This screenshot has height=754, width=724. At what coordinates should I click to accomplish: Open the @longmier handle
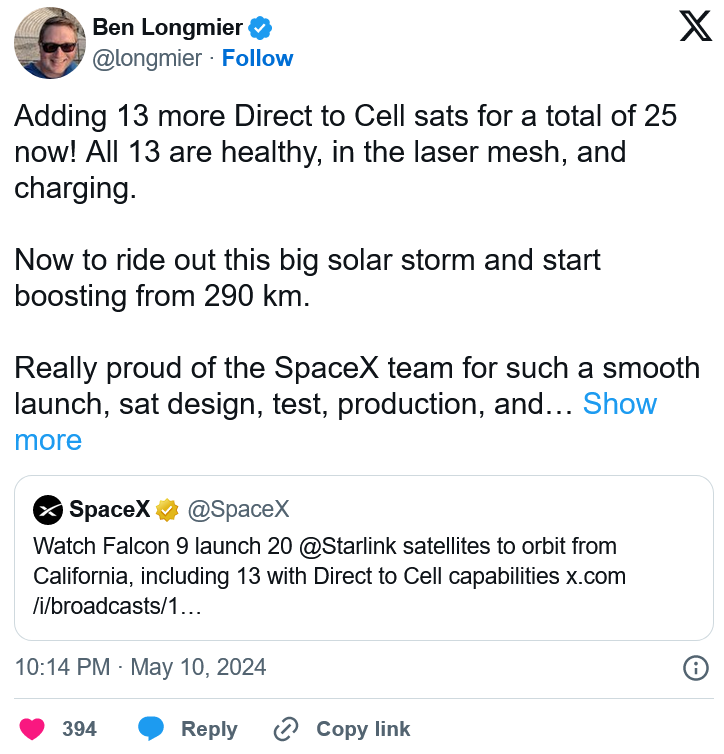click(x=147, y=59)
